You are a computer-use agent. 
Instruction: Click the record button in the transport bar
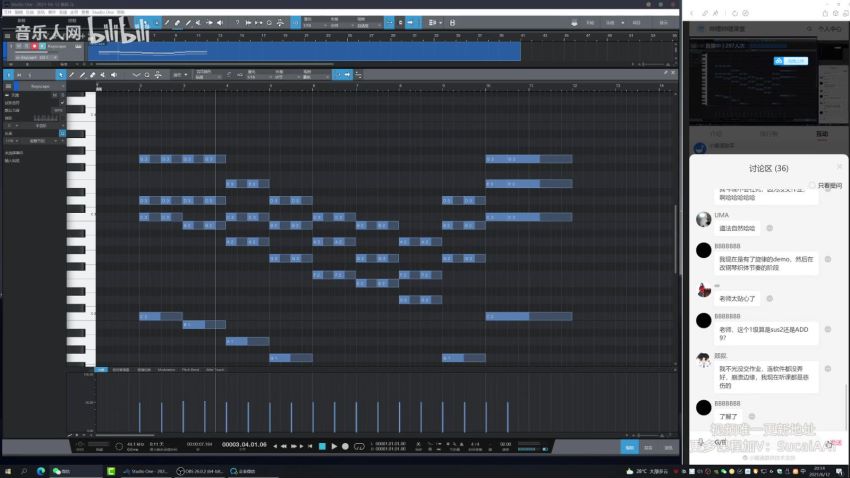point(345,446)
